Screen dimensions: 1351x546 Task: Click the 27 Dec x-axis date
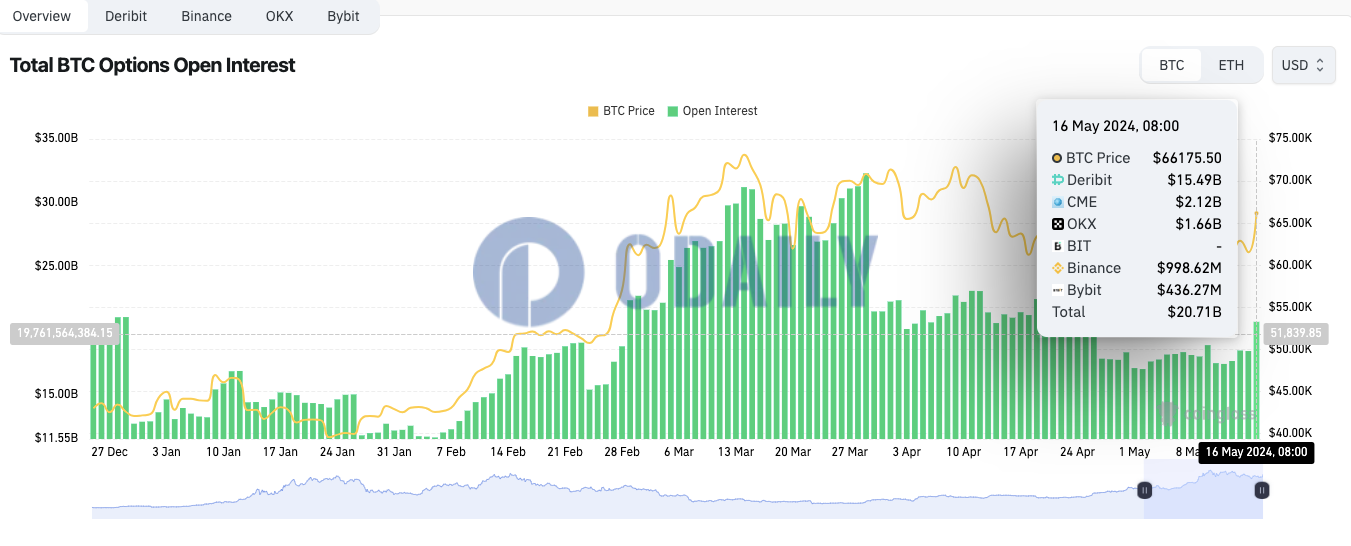[x=109, y=452]
